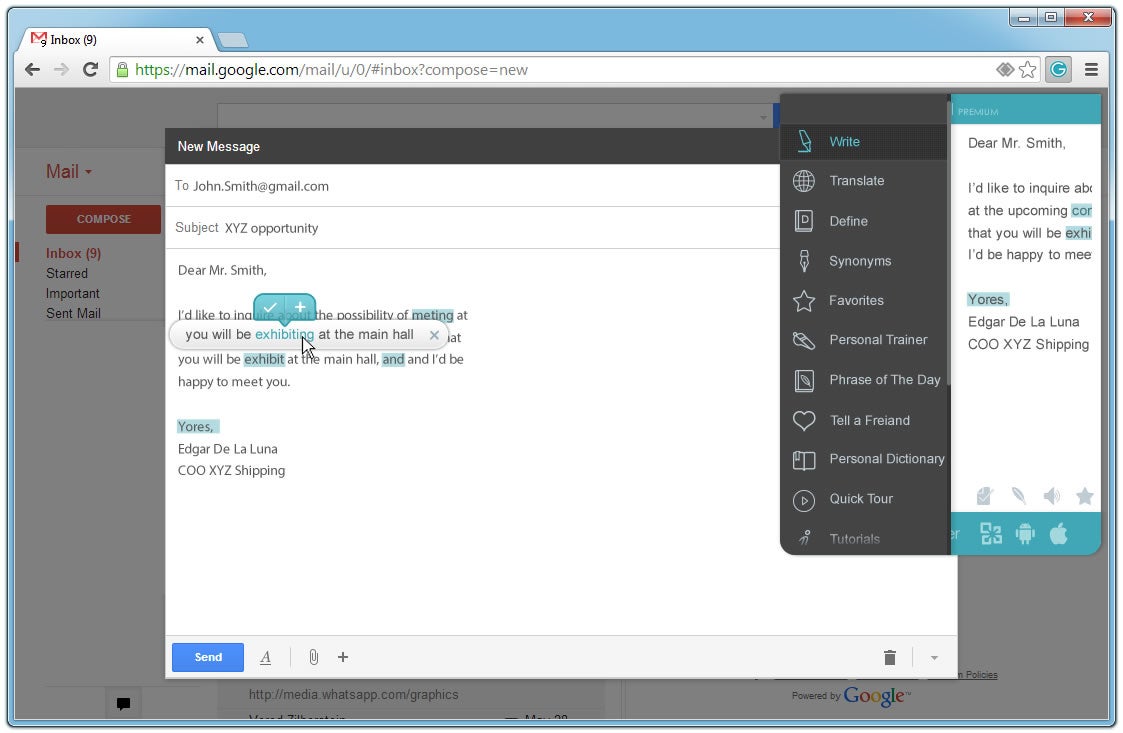This screenshot has height=733, width=1123.
Task: Attach a file with paperclip icon
Action: [313, 657]
